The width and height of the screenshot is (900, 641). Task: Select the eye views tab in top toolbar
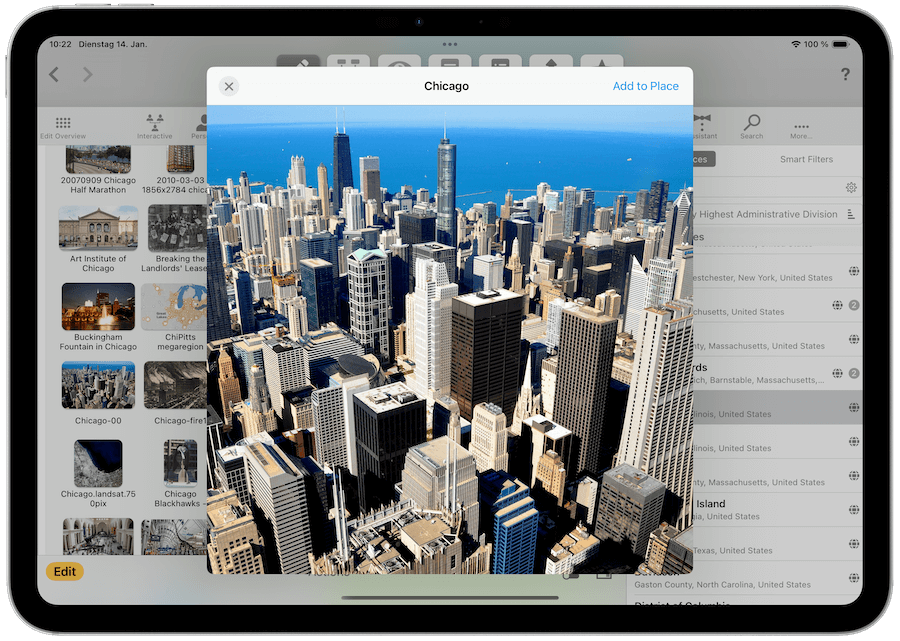pyautogui.click(x=399, y=61)
